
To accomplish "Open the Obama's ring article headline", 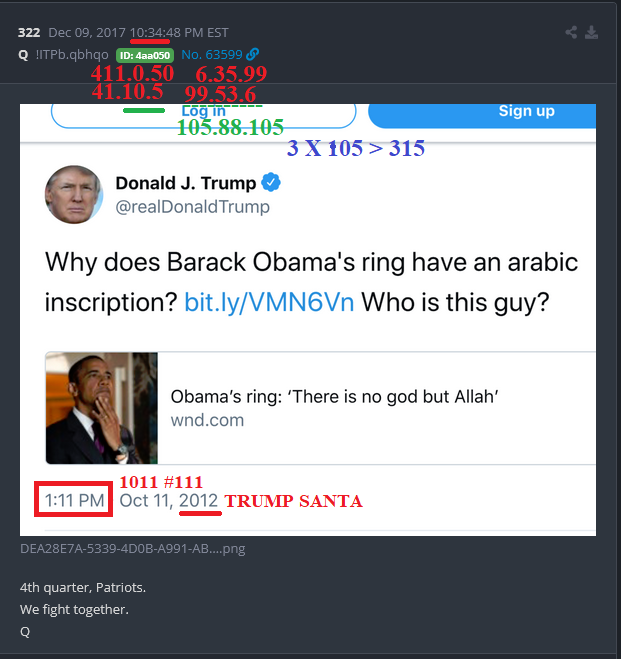I will (x=334, y=397).
